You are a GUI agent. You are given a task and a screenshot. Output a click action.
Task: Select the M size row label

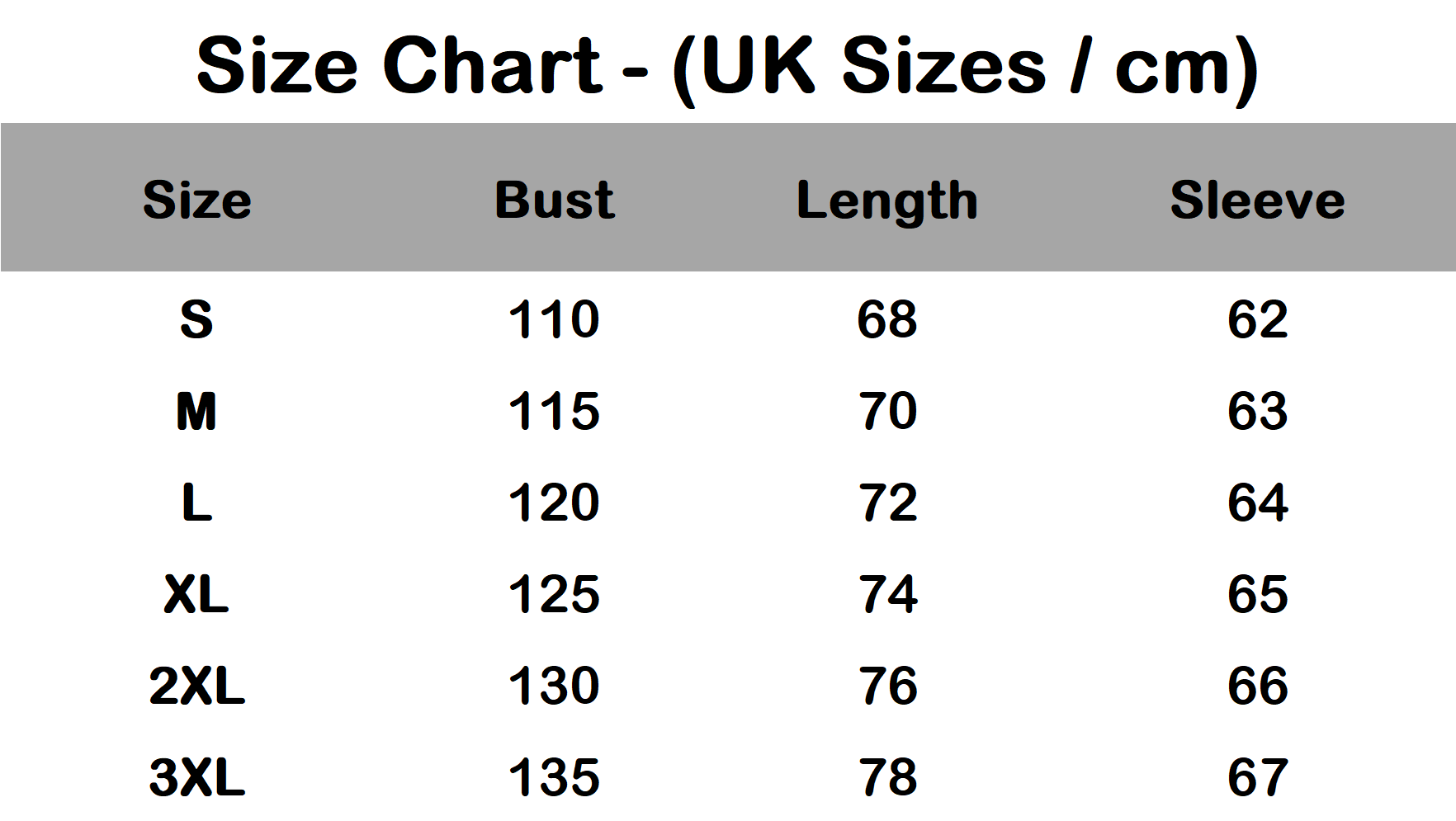[x=196, y=411]
